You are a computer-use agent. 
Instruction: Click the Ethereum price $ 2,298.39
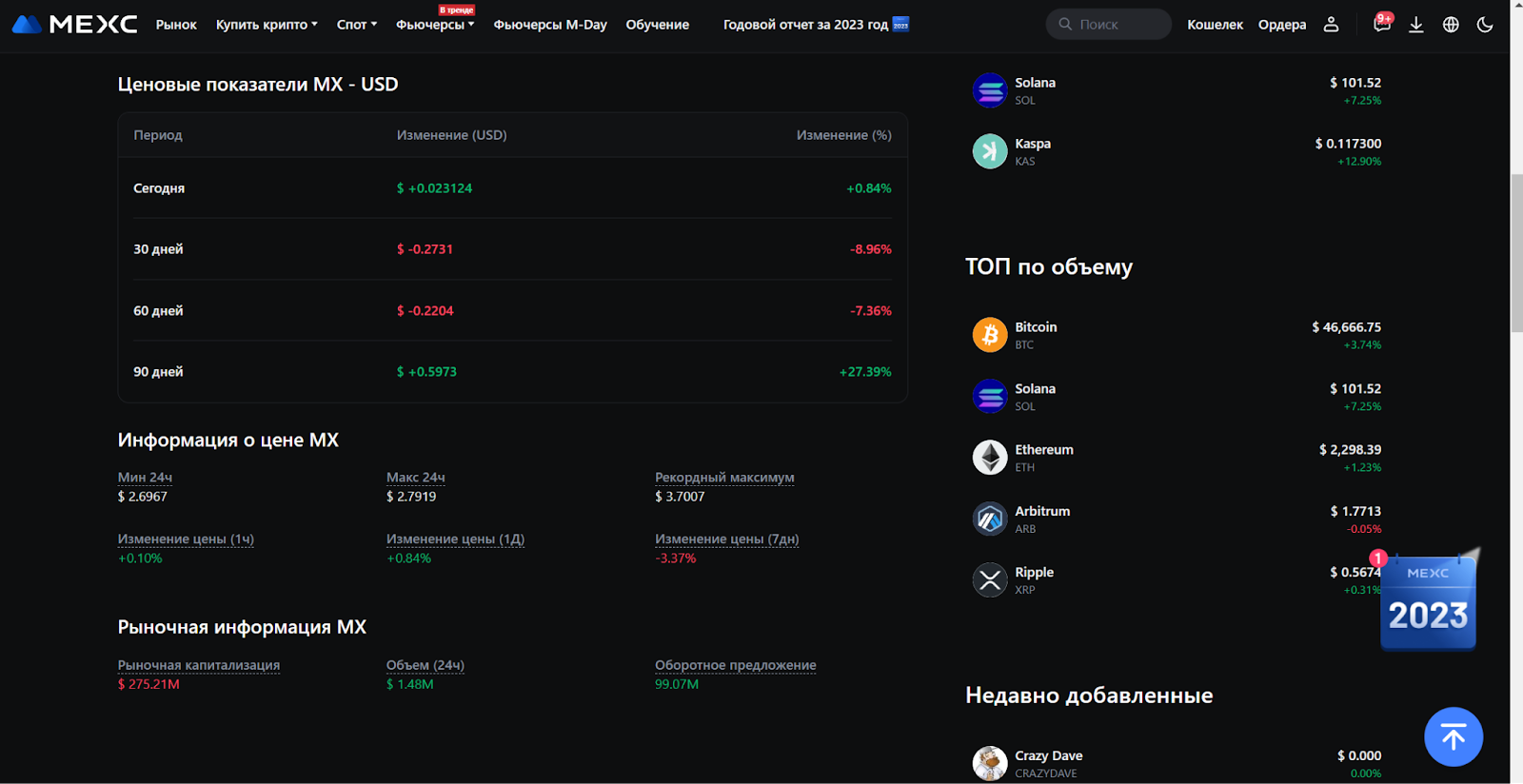(1350, 450)
